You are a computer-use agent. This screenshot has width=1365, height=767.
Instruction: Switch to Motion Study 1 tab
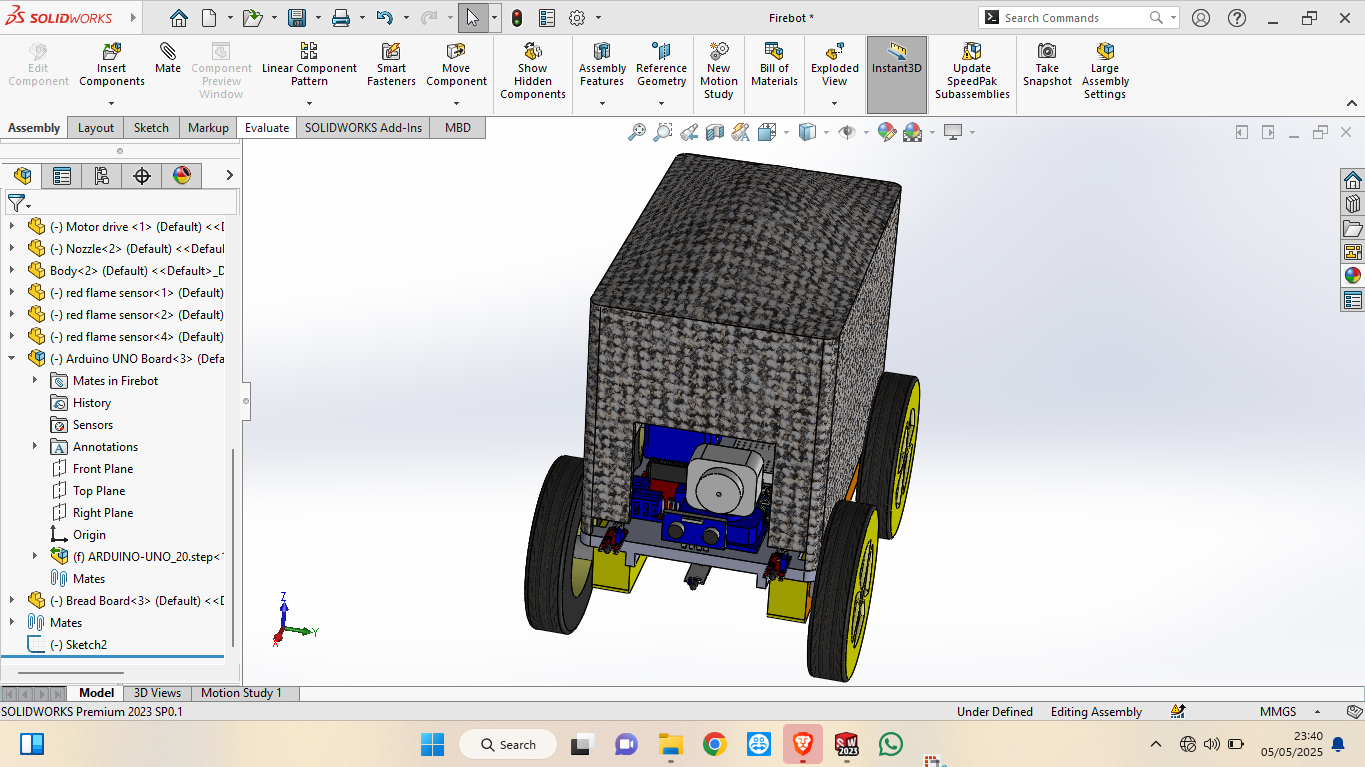(x=241, y=693)
